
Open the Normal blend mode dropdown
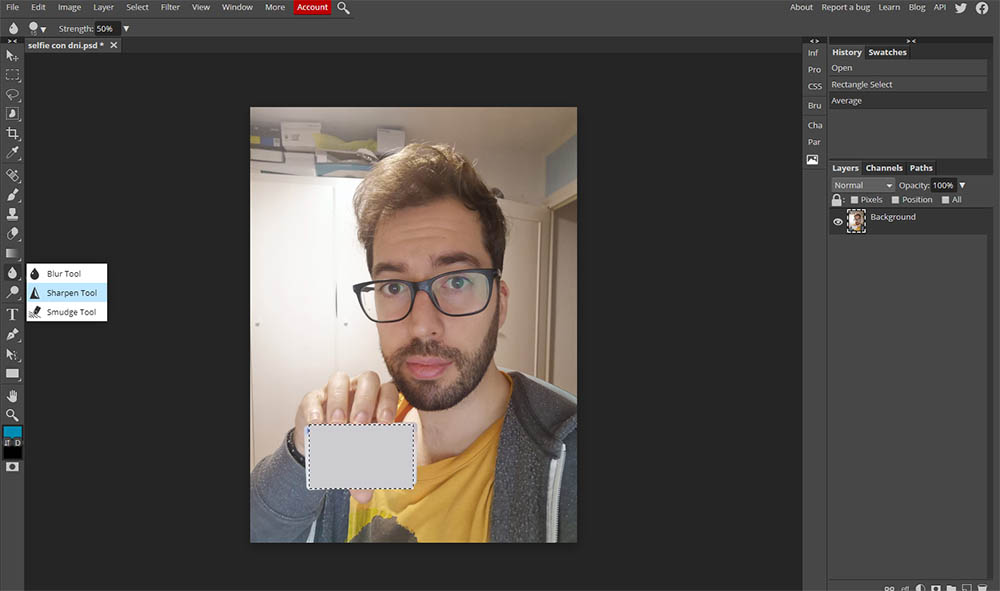862,185
